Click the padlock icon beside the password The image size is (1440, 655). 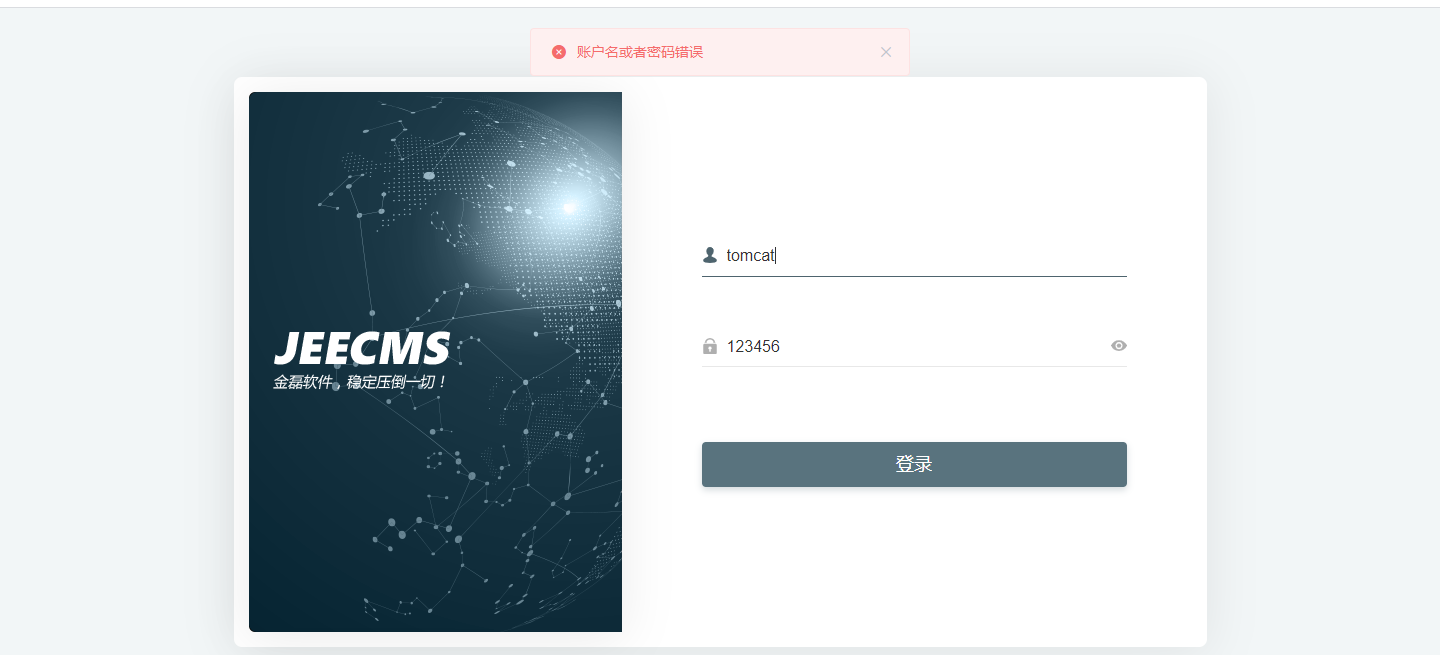(x=710, y=346)
